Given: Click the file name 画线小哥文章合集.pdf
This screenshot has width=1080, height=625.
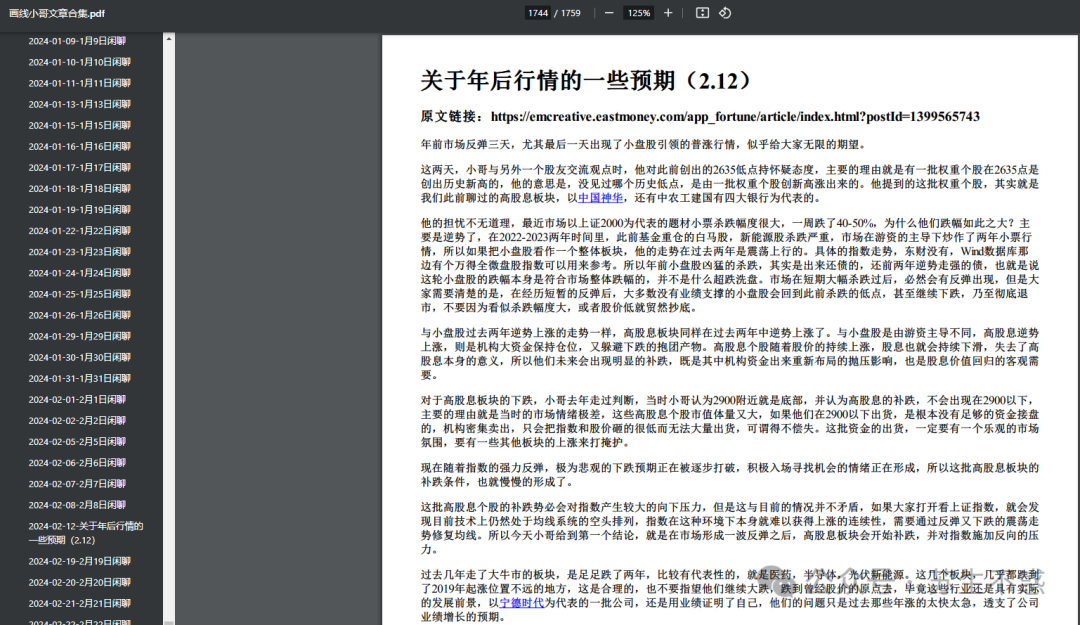Looking at the screenshot, I should pyautogui.click(x=56, y=14).
